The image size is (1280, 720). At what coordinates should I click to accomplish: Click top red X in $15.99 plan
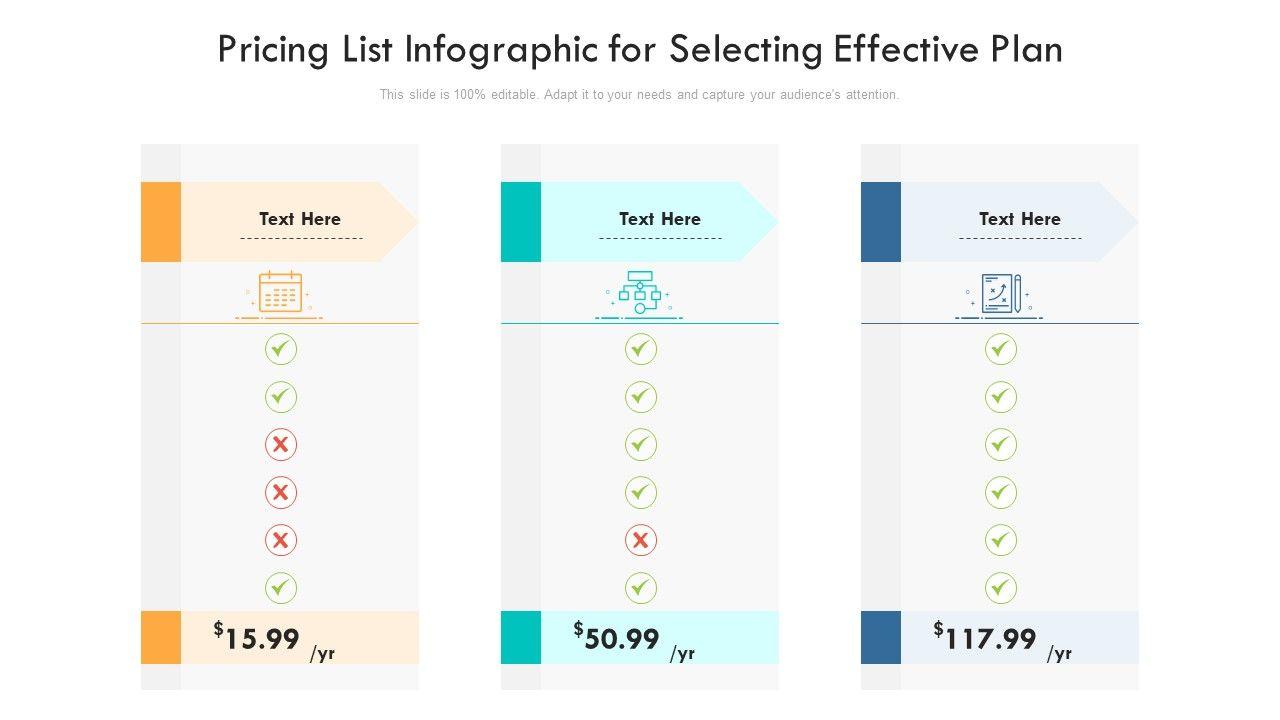tap(281, 444)
